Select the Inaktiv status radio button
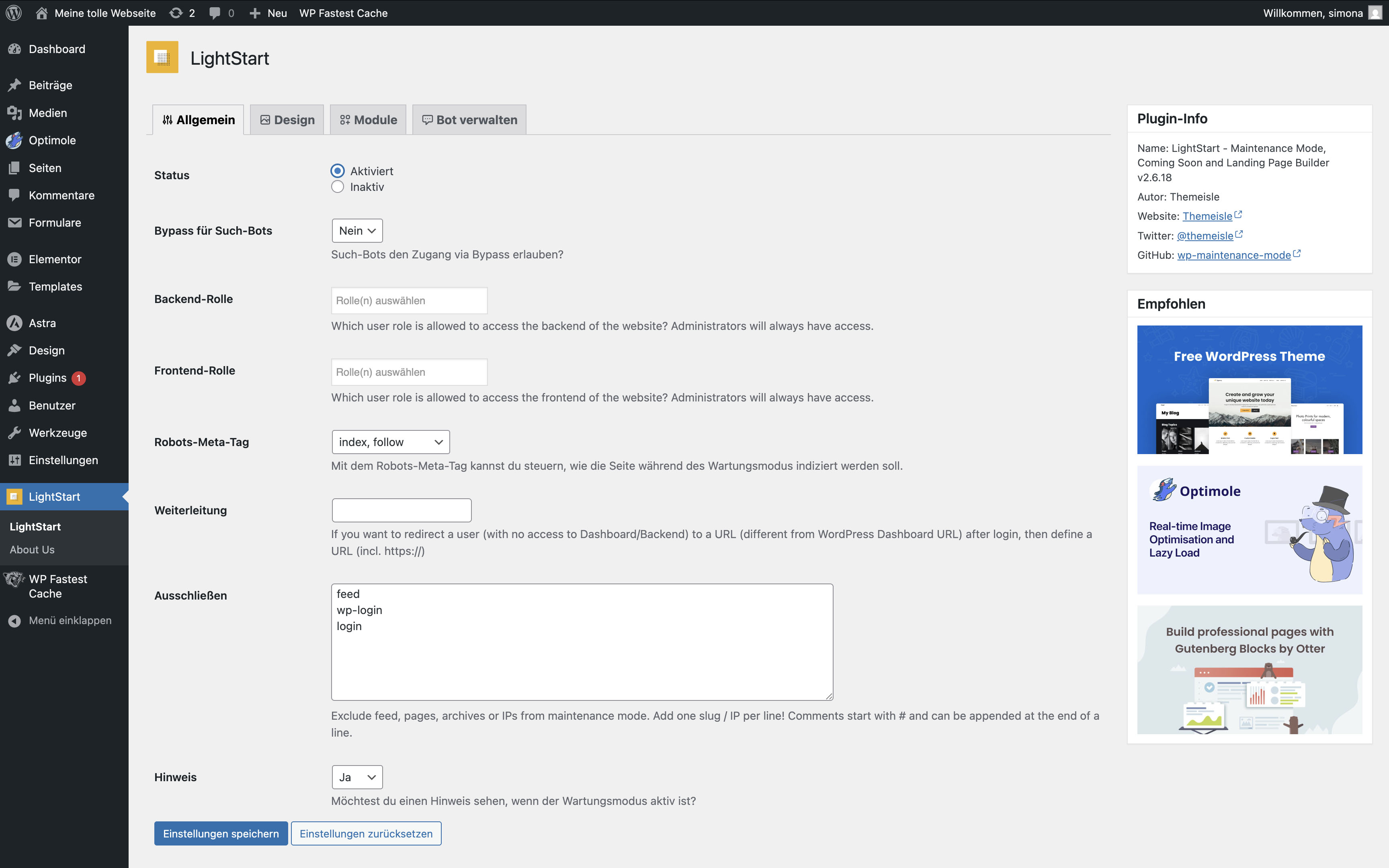Image resolution: width=1389 pixels, height=868 pixels. click(x=338, y=186)
